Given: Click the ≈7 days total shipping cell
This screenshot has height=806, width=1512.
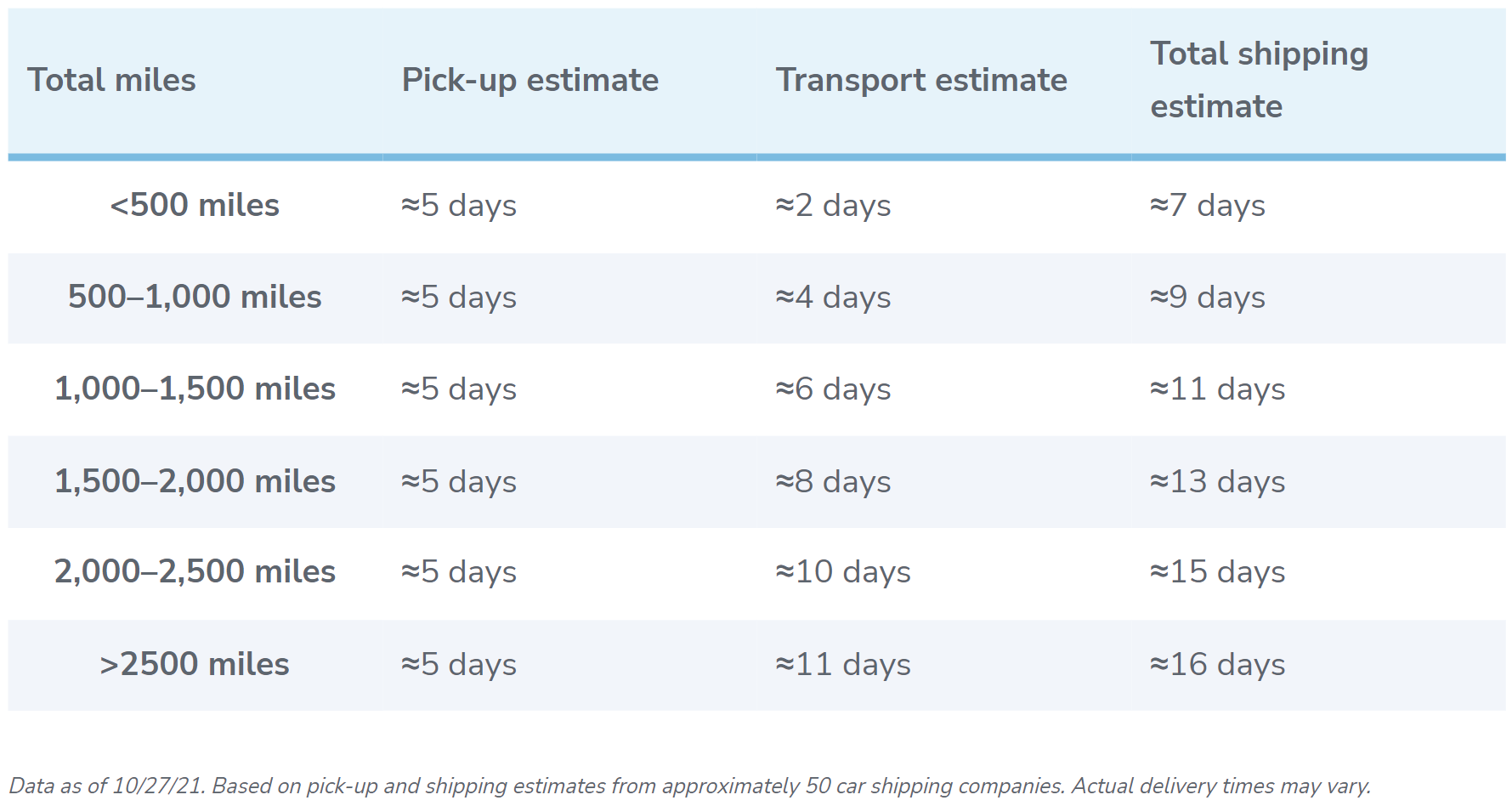Looking at the screenshot, I should [1208, 206].
